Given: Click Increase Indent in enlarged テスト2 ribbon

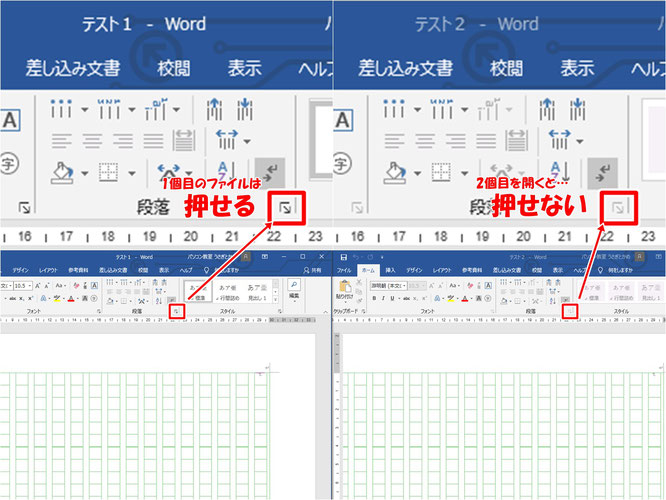Looking at the screenshot, I should (x=578, y=109).
